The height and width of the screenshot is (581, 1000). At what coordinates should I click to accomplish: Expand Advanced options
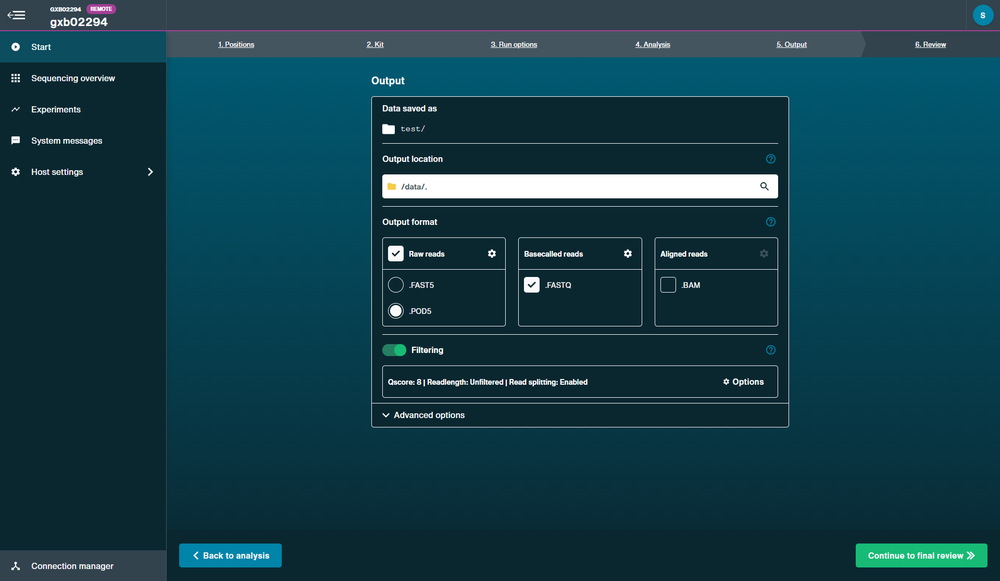click(x=423, y=415)
